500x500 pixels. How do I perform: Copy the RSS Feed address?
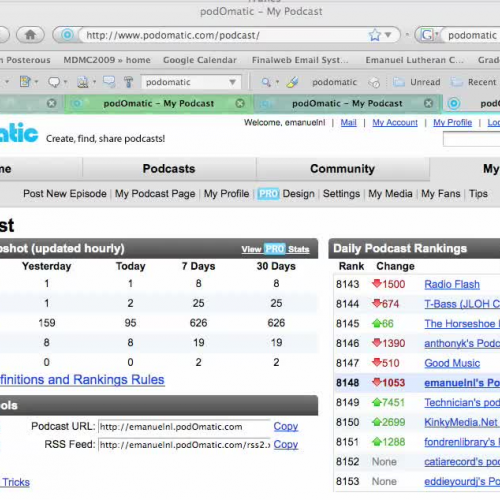[x=286, y=444]
